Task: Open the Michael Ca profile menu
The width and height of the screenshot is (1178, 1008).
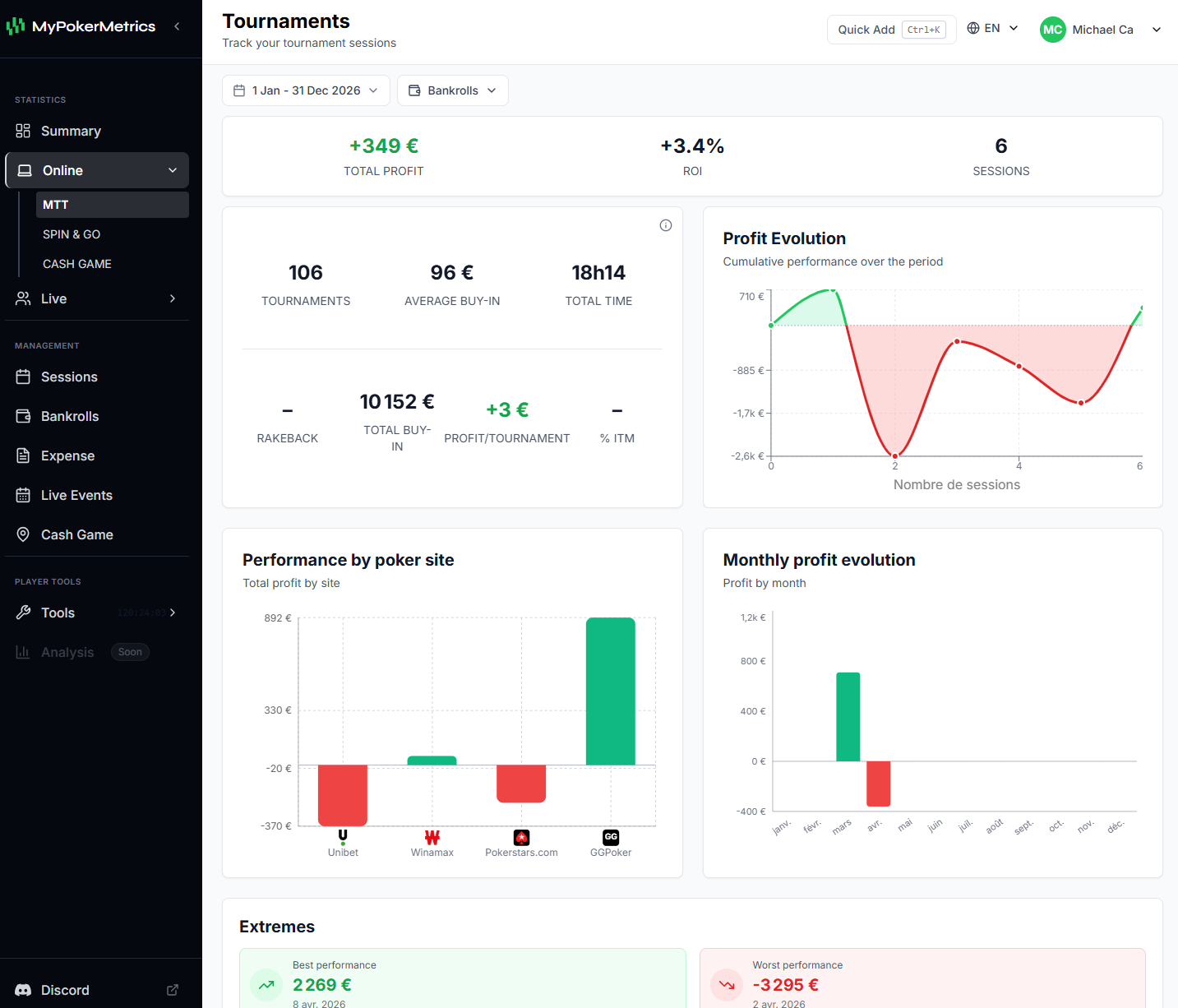Action: point(1102,29)
